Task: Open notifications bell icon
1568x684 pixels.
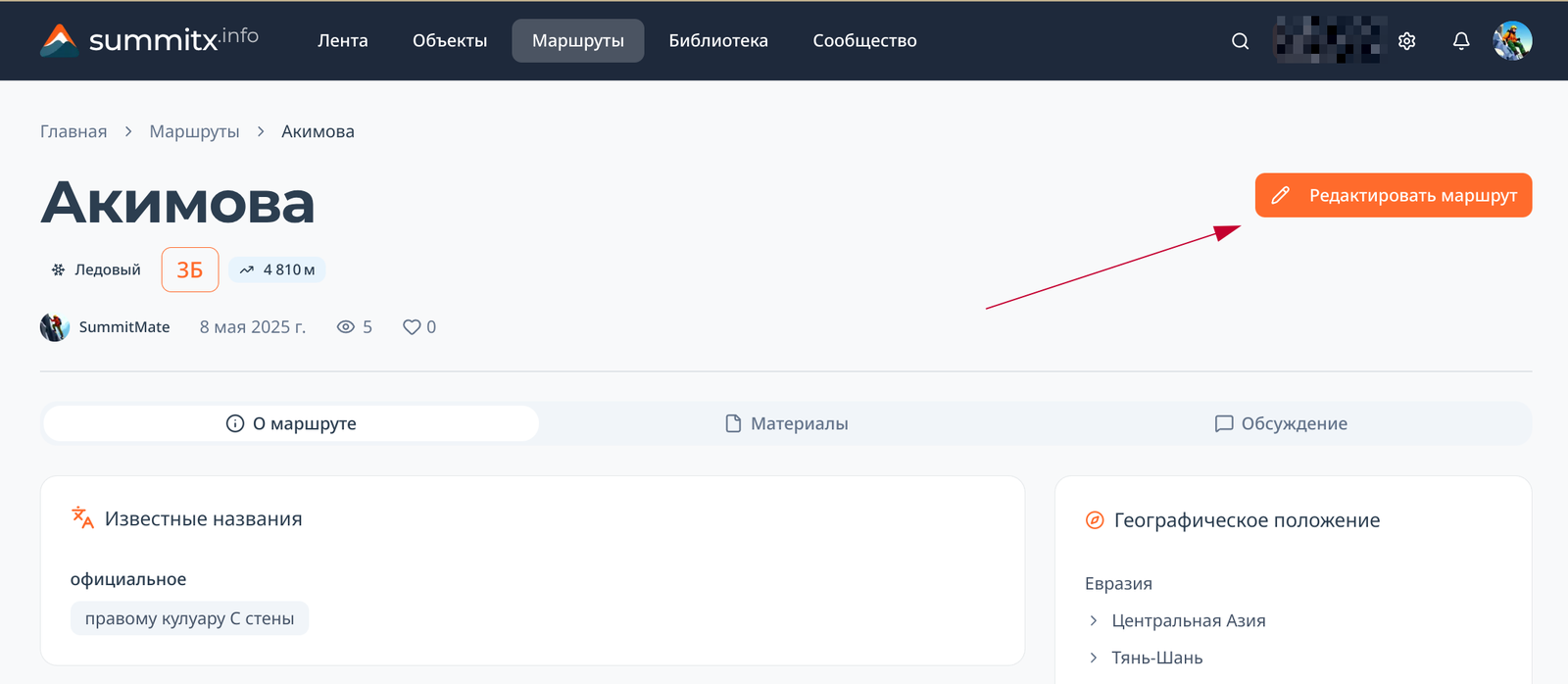Action: click(x=1460, y=41)
